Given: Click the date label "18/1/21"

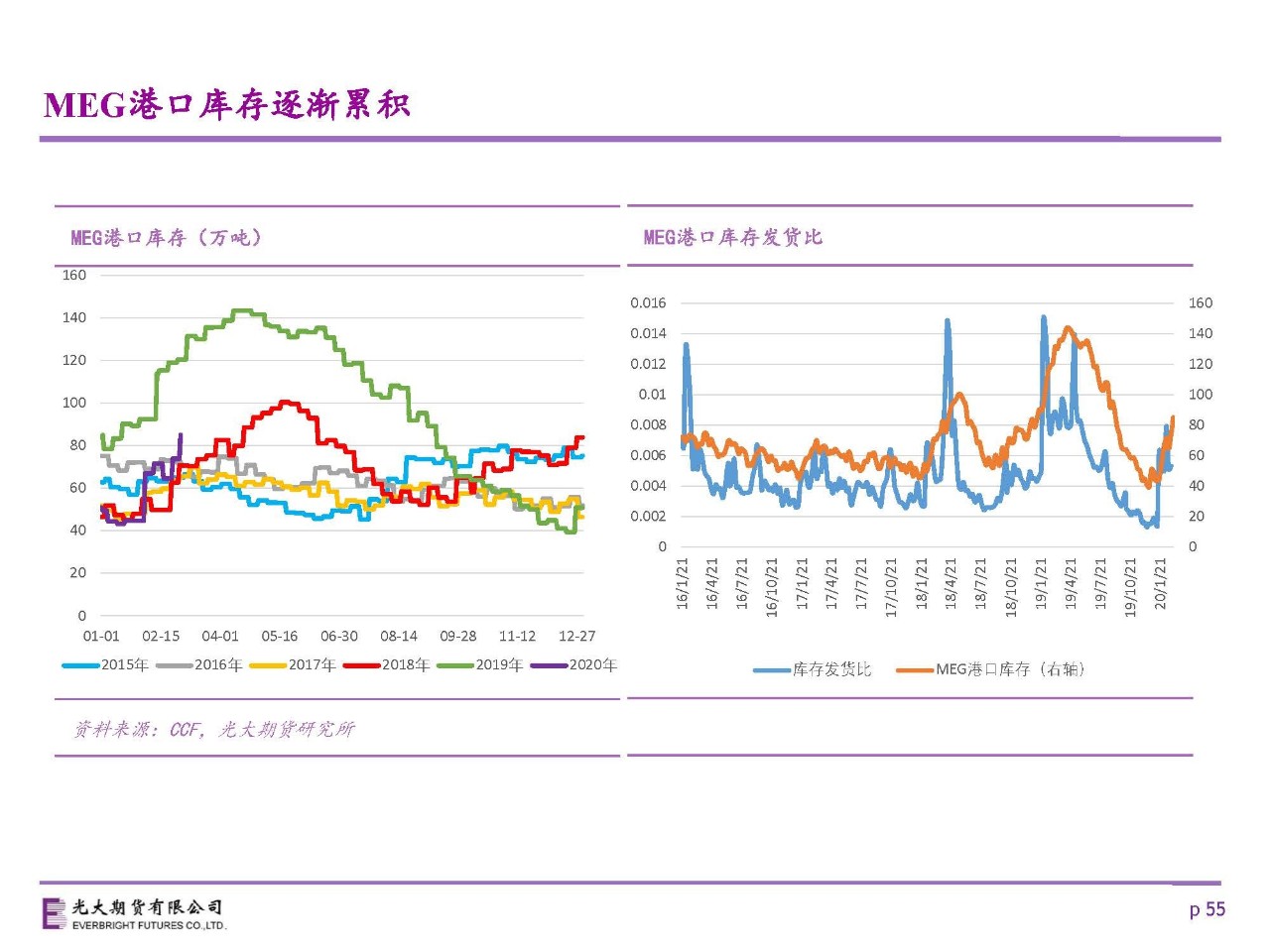Looking at the screenshot, I should 922,583.
